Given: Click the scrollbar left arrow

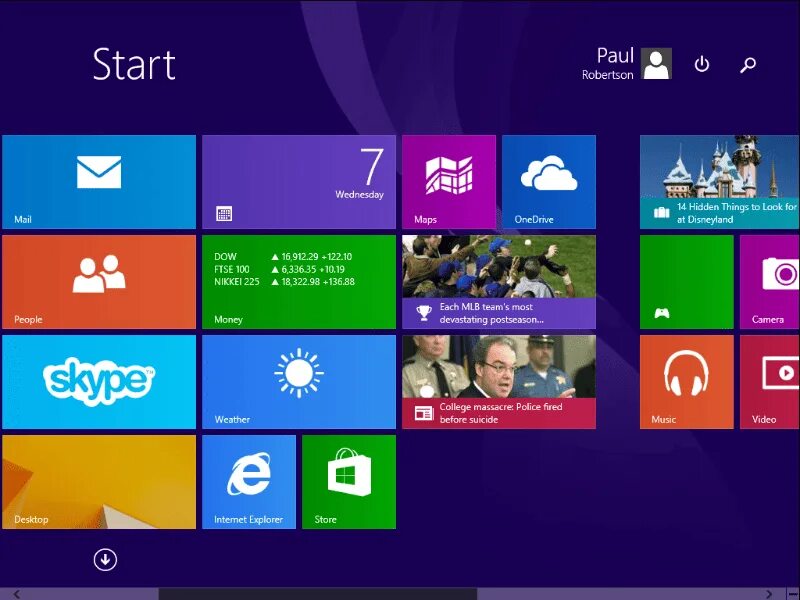Looking at the screenshot, I should (x=17, y=594).
